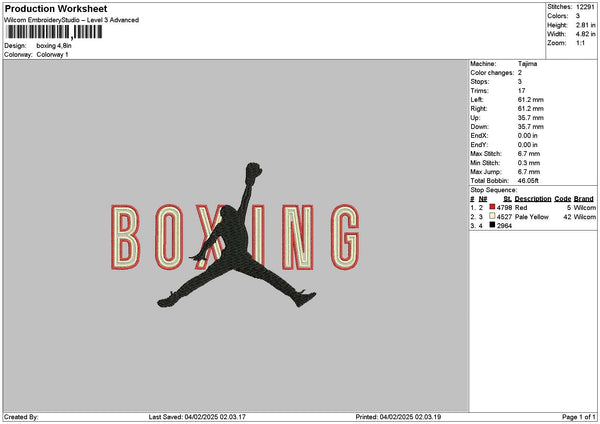Click the Last Saved timestamp
Viewport: 600px width, 424px height.
click(x=197, y=417)
